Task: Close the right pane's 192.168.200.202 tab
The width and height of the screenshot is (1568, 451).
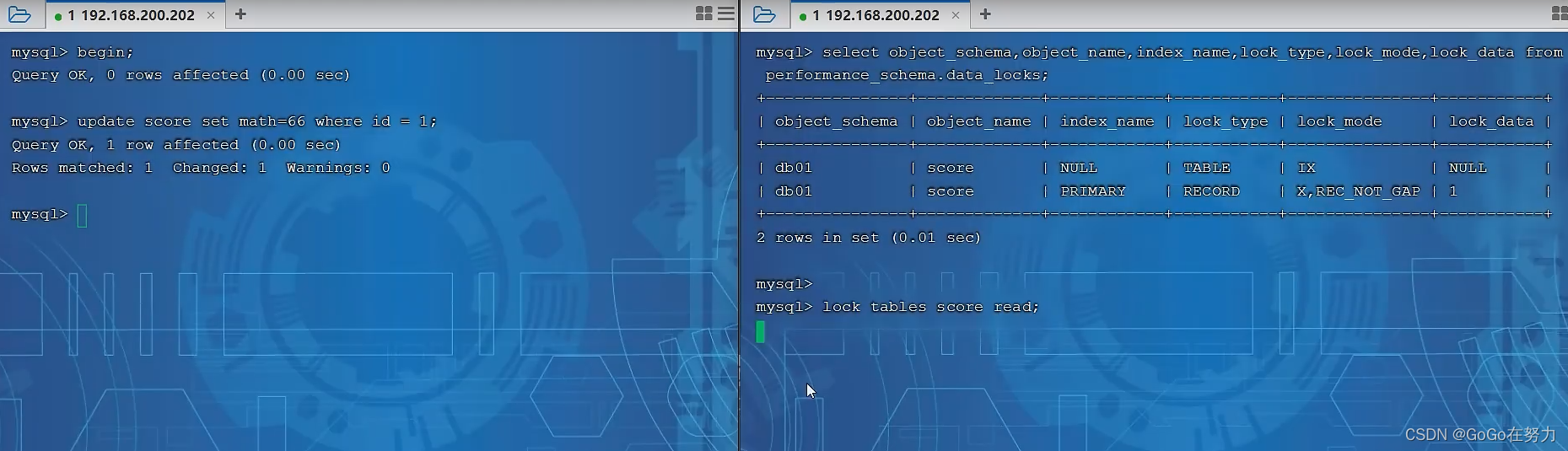Action: pyautogui.click(x=956, y=15)
